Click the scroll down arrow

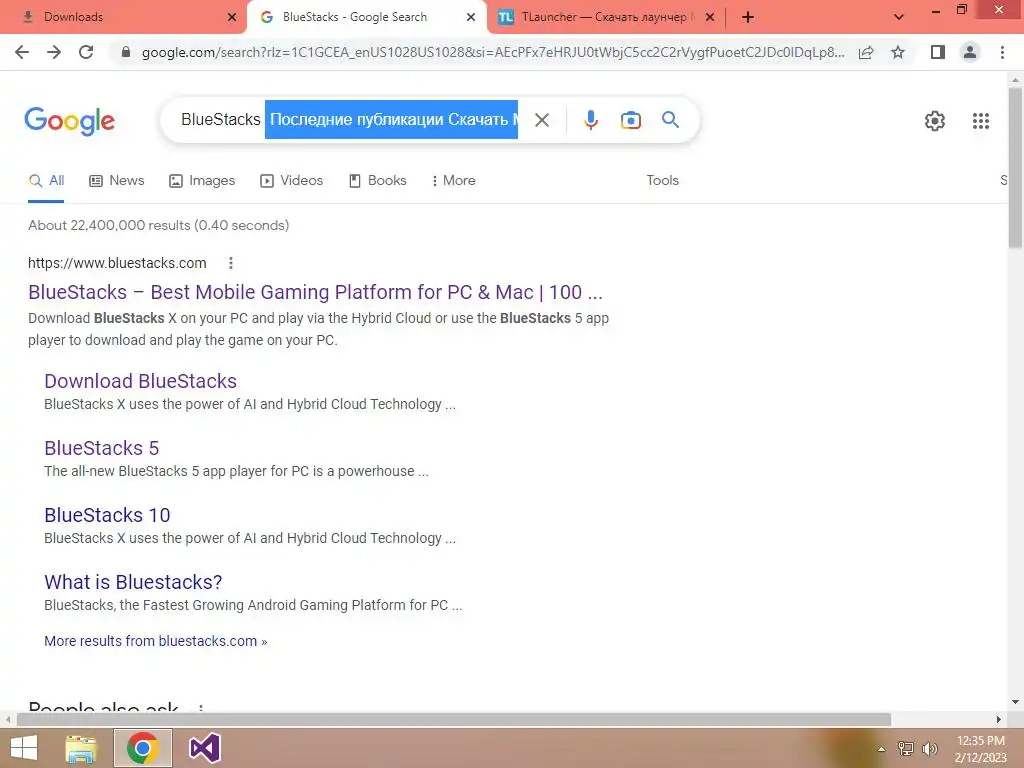(x=1016, y=702)
